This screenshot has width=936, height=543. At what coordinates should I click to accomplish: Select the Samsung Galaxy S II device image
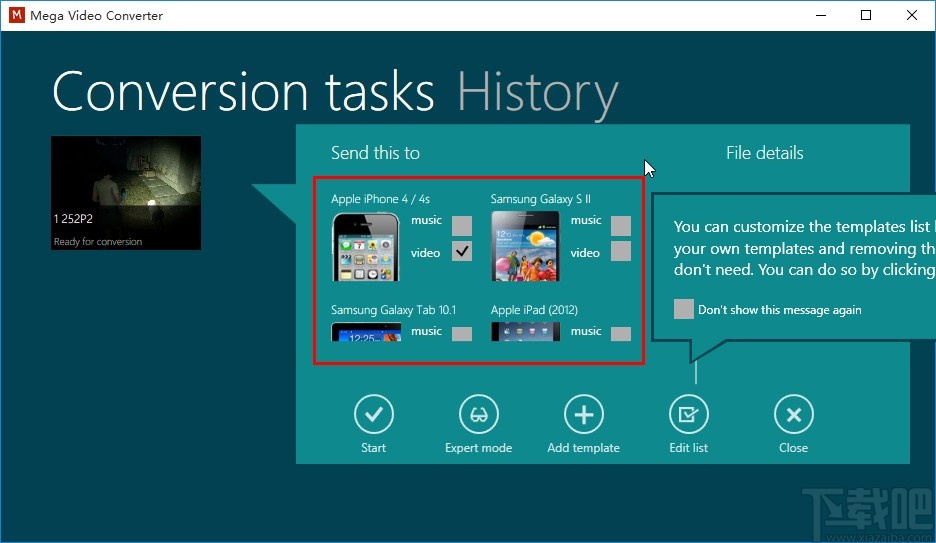tap(525, 246)
